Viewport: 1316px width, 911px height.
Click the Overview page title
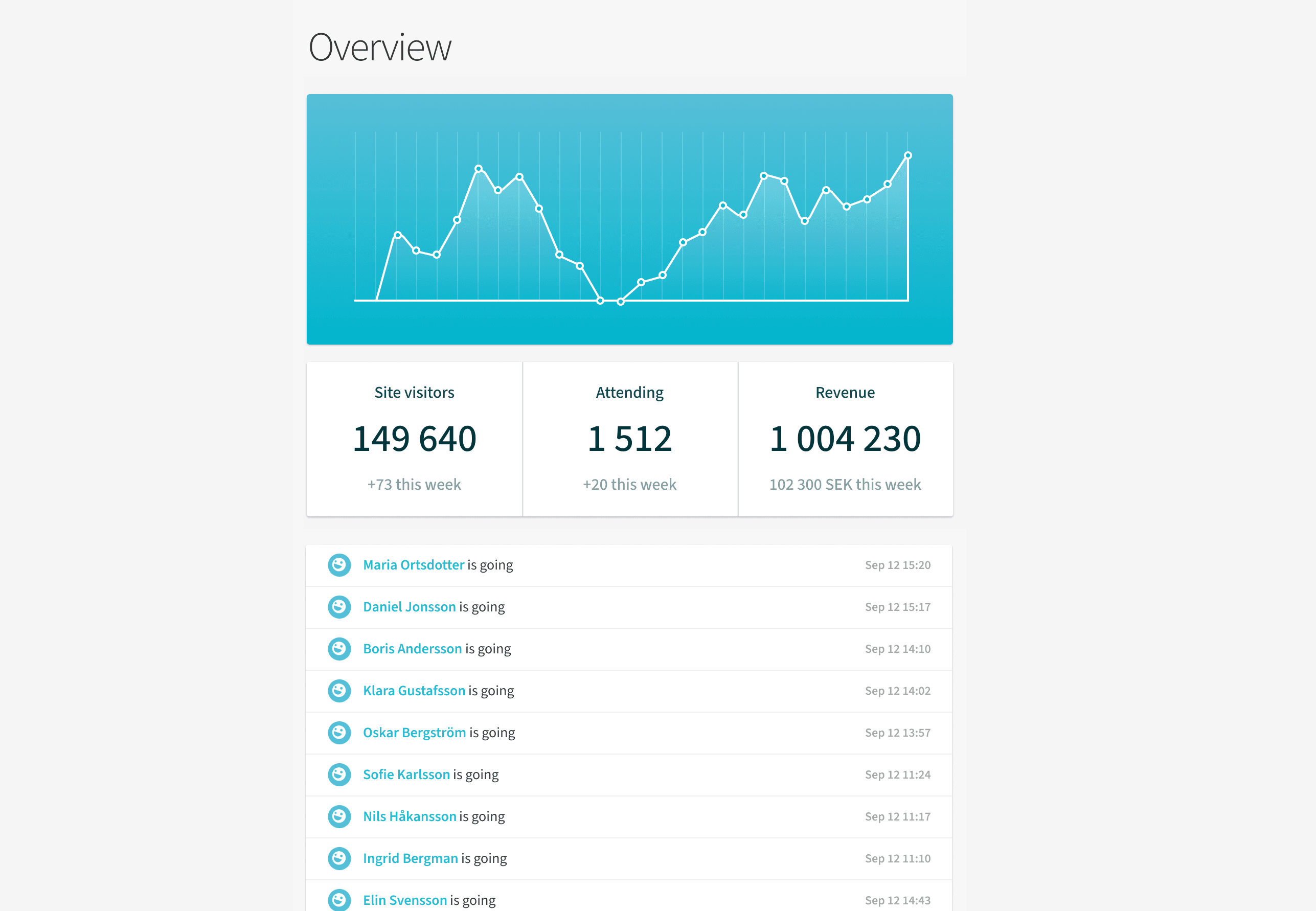click(x=380, y=47)
